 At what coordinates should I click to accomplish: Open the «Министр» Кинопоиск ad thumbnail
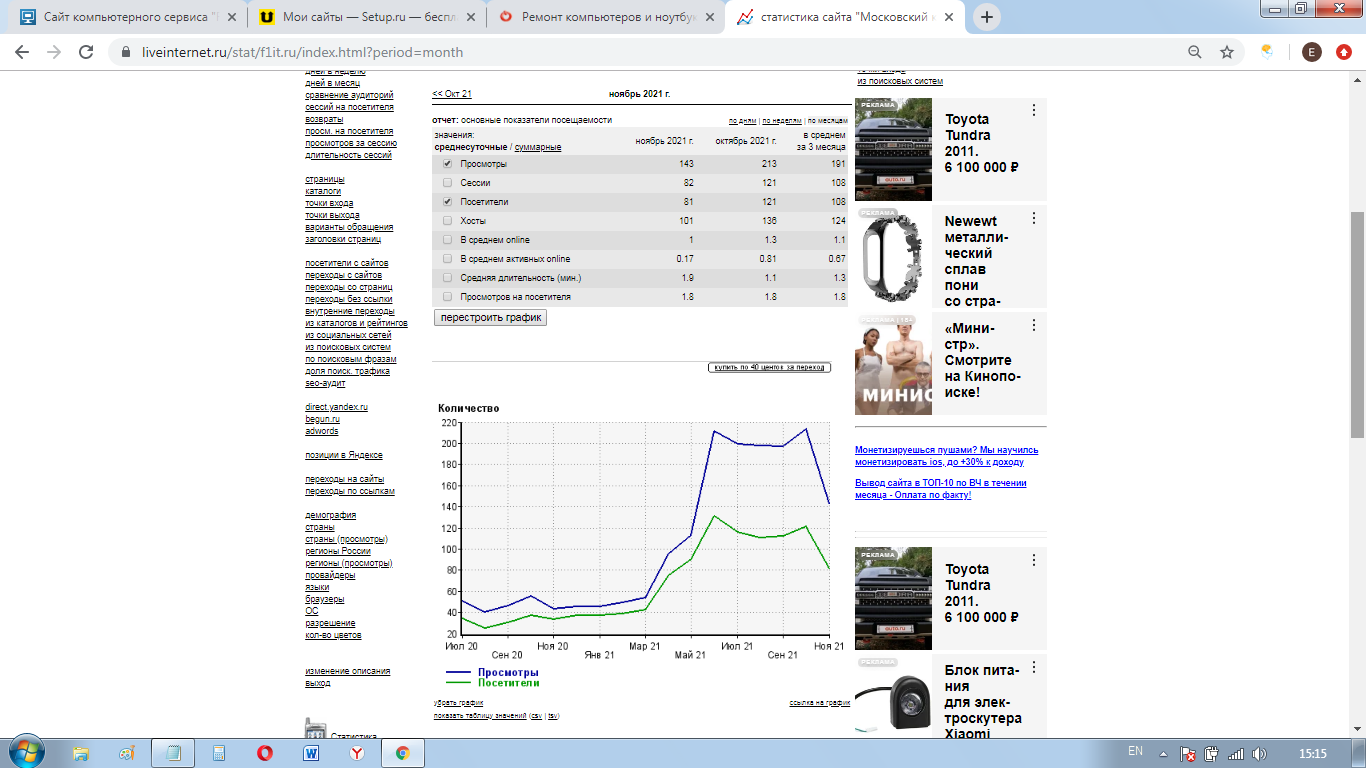[893, 363]
